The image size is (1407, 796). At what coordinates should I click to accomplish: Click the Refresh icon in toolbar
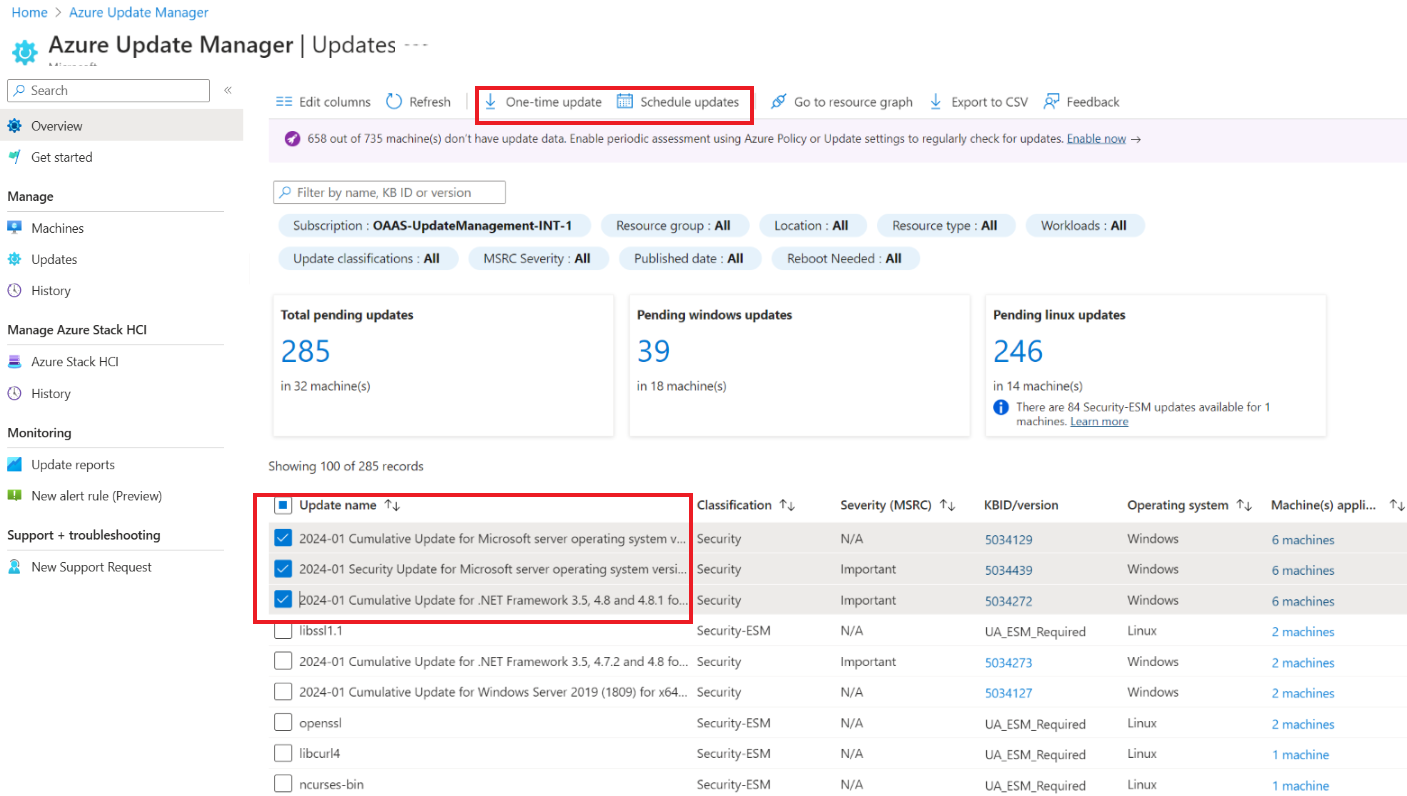point(394,101)
